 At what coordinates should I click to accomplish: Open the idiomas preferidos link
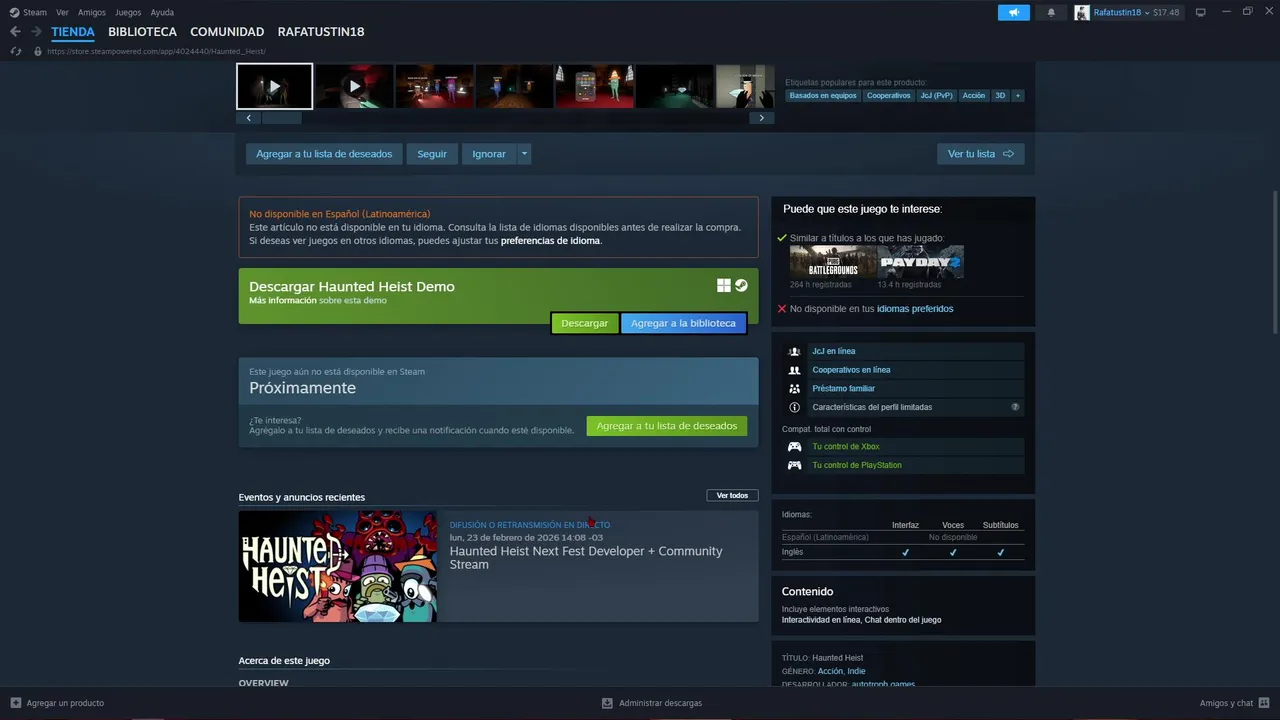[915, 309]
